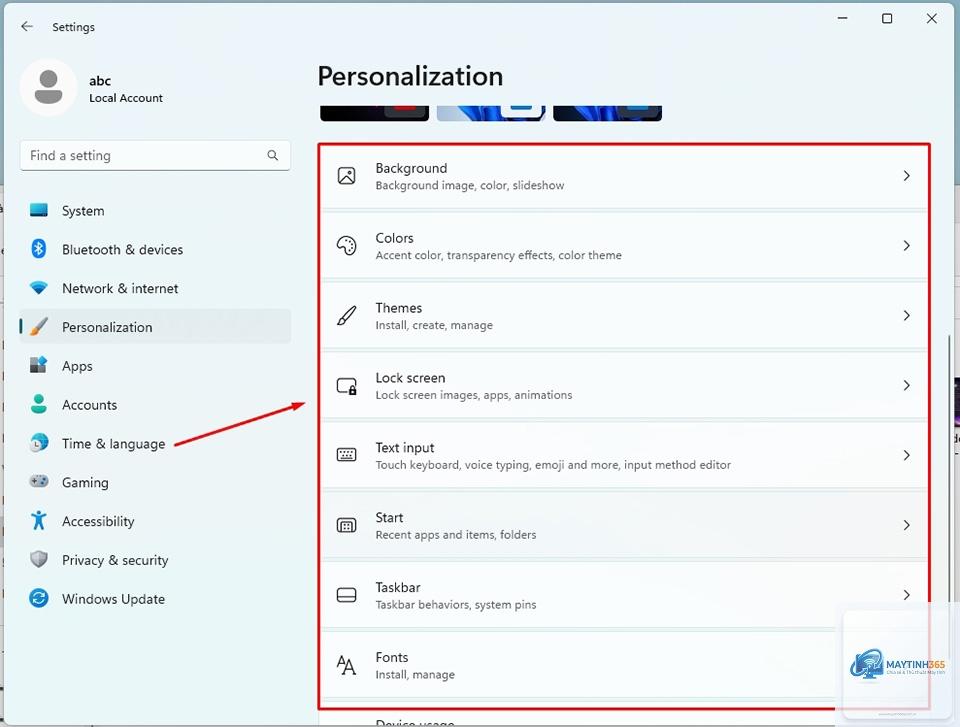Expand Start settings chevron
This screenshot has width=960, height=727.
907,525
